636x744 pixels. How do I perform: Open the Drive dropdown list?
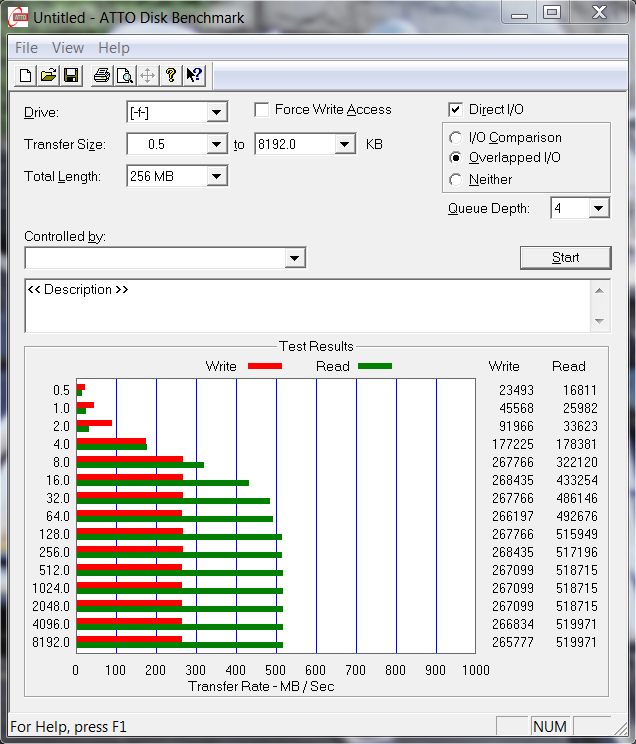coord(216,113)
